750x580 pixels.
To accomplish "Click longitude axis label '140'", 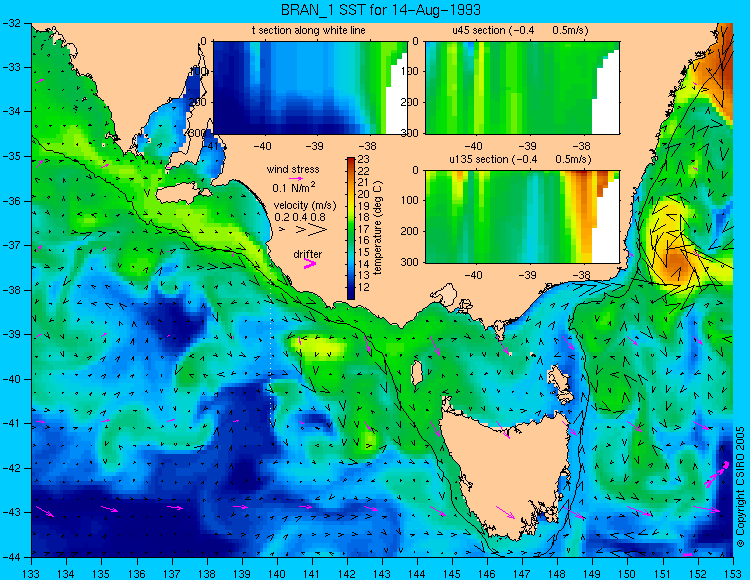I will coord(276,574).
